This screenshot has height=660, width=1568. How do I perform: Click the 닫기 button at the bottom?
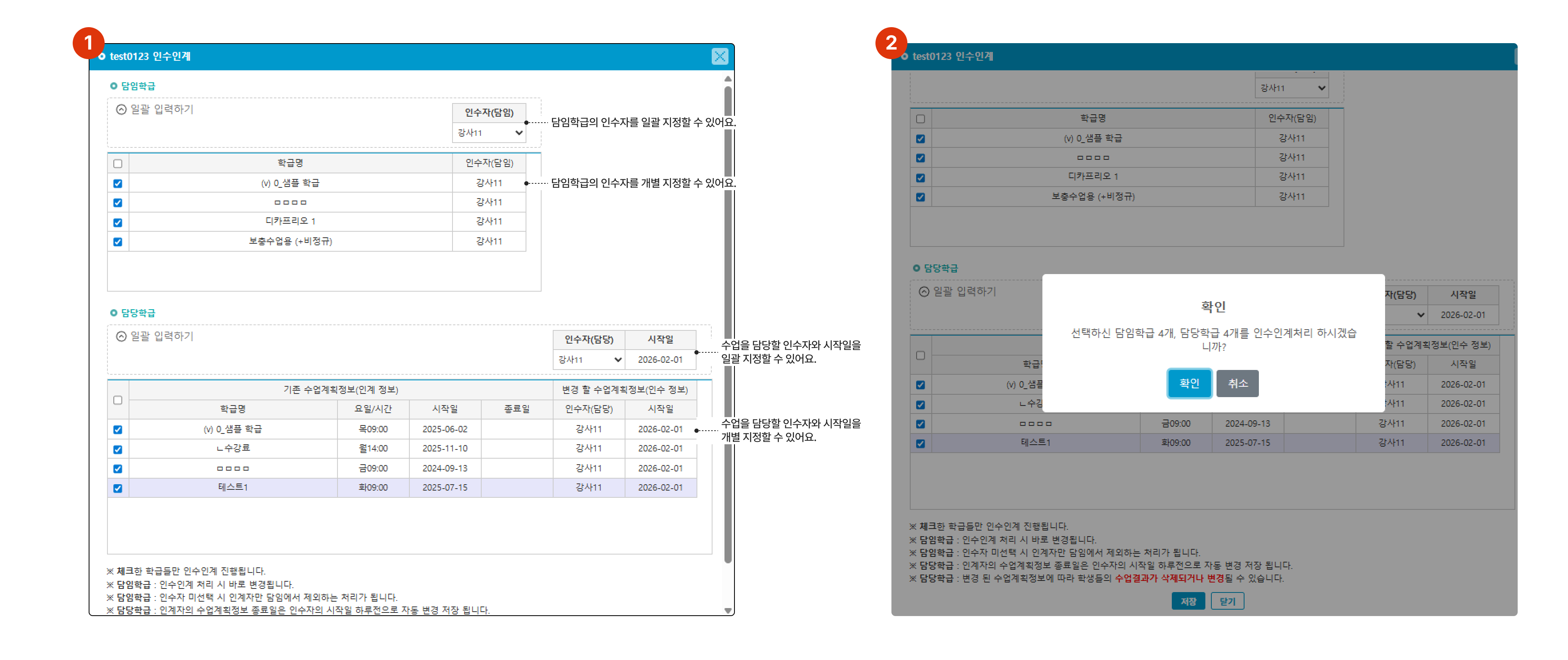tap(1227, 602)
